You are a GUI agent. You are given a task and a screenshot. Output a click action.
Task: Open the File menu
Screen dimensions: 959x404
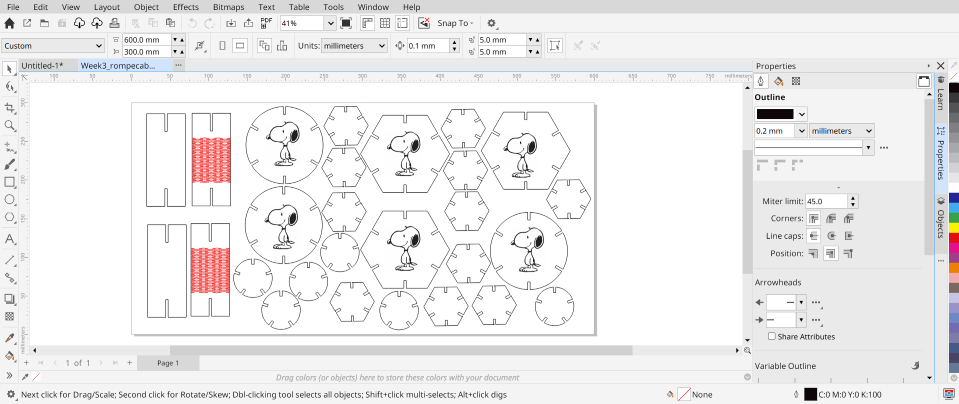click(x=13, y=7)
